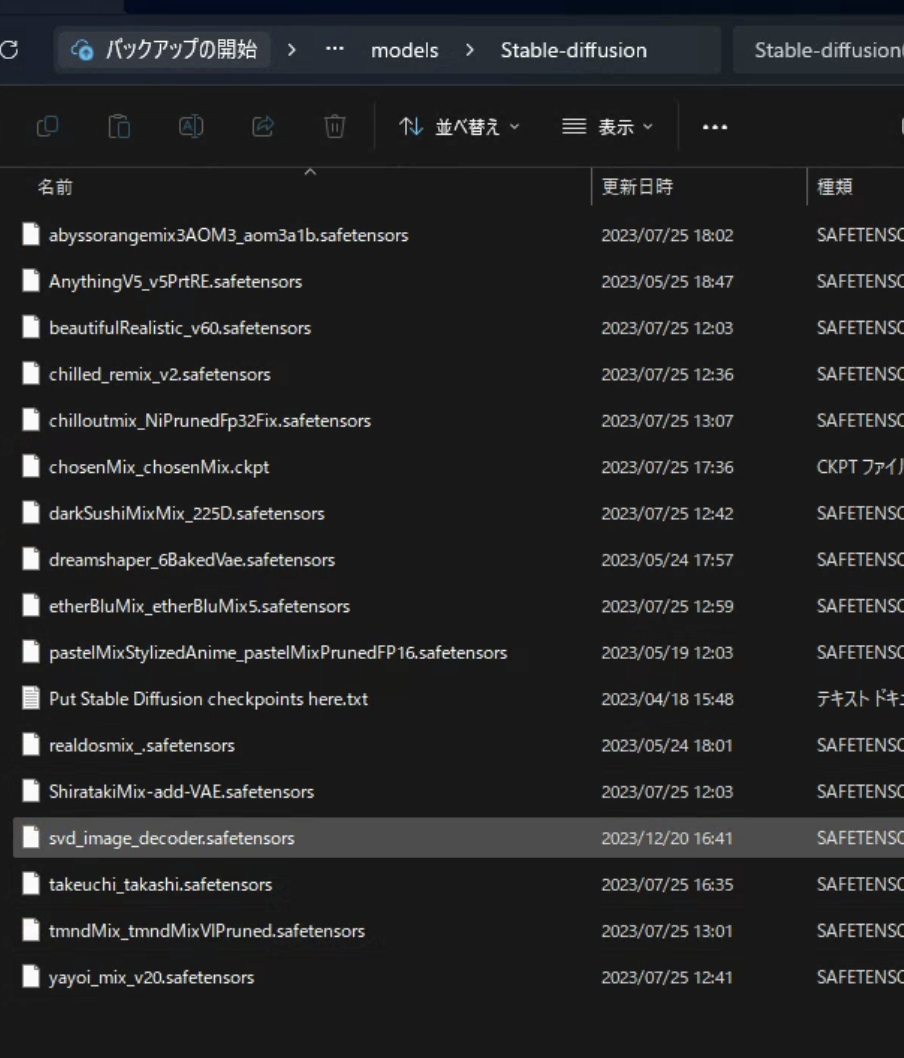The image size is (904, 1058).
Task: Select abyssorangemix3AOM3_aom3a1b.safetensors
Action: 229,235
